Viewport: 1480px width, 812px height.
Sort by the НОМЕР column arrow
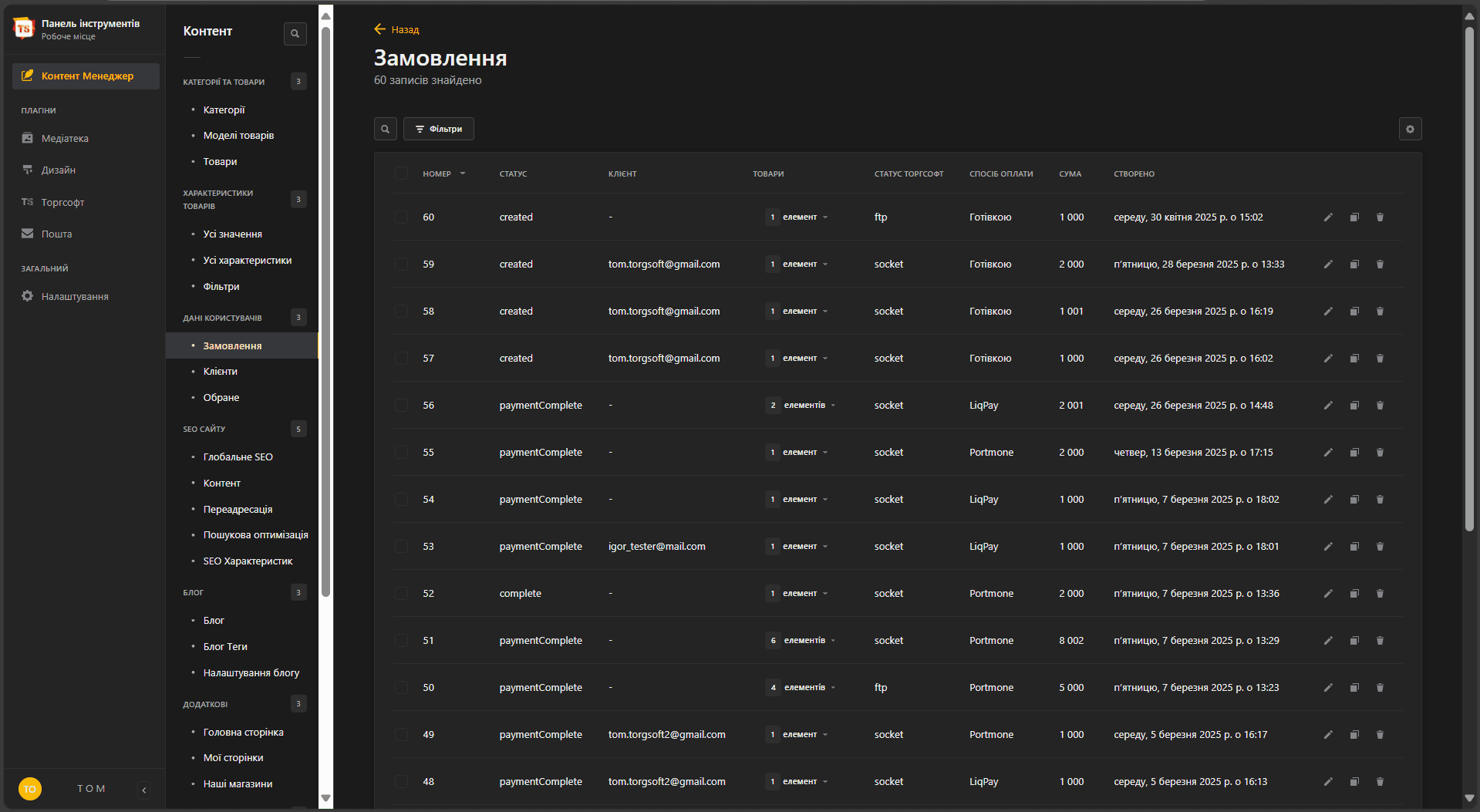click(463, 174)
